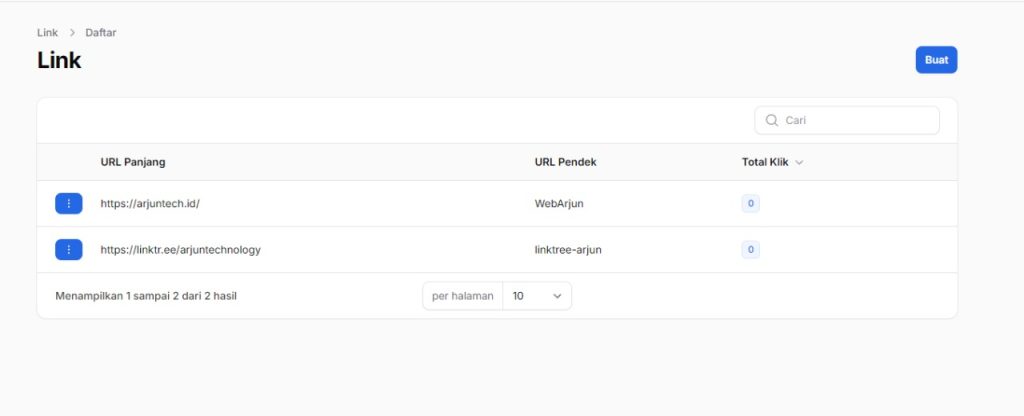Select the linktree-arjun short URL
Image resolution: width=1024 pixels, height=416 pixels.
(568, 249)
